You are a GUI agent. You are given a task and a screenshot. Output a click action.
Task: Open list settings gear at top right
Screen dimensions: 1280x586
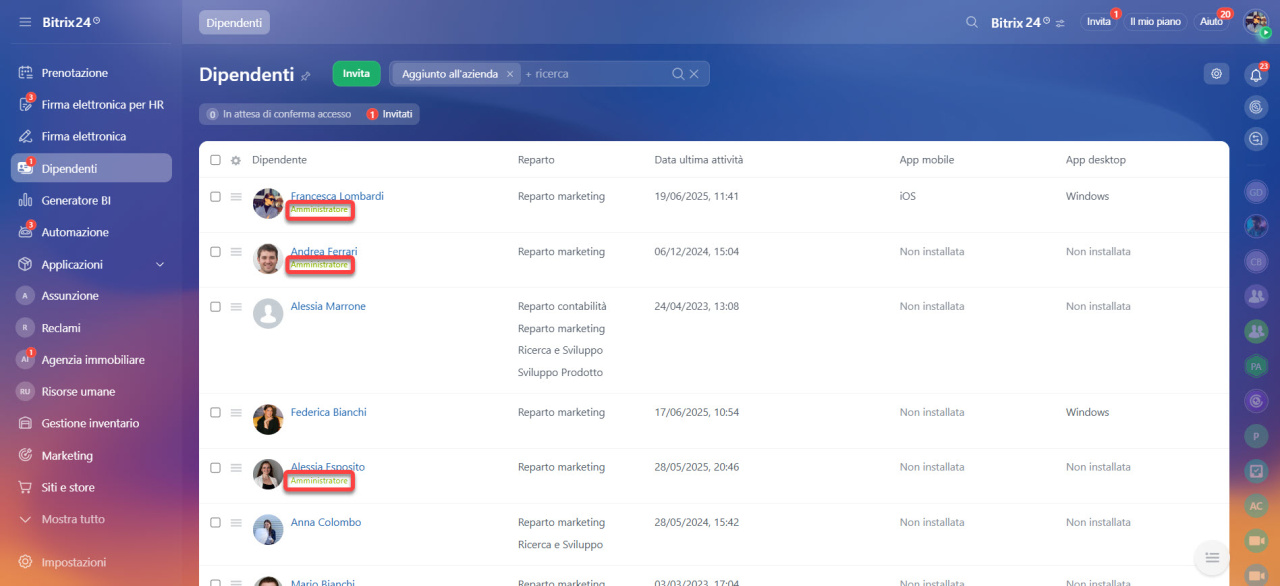click(x=1216, y=73)
